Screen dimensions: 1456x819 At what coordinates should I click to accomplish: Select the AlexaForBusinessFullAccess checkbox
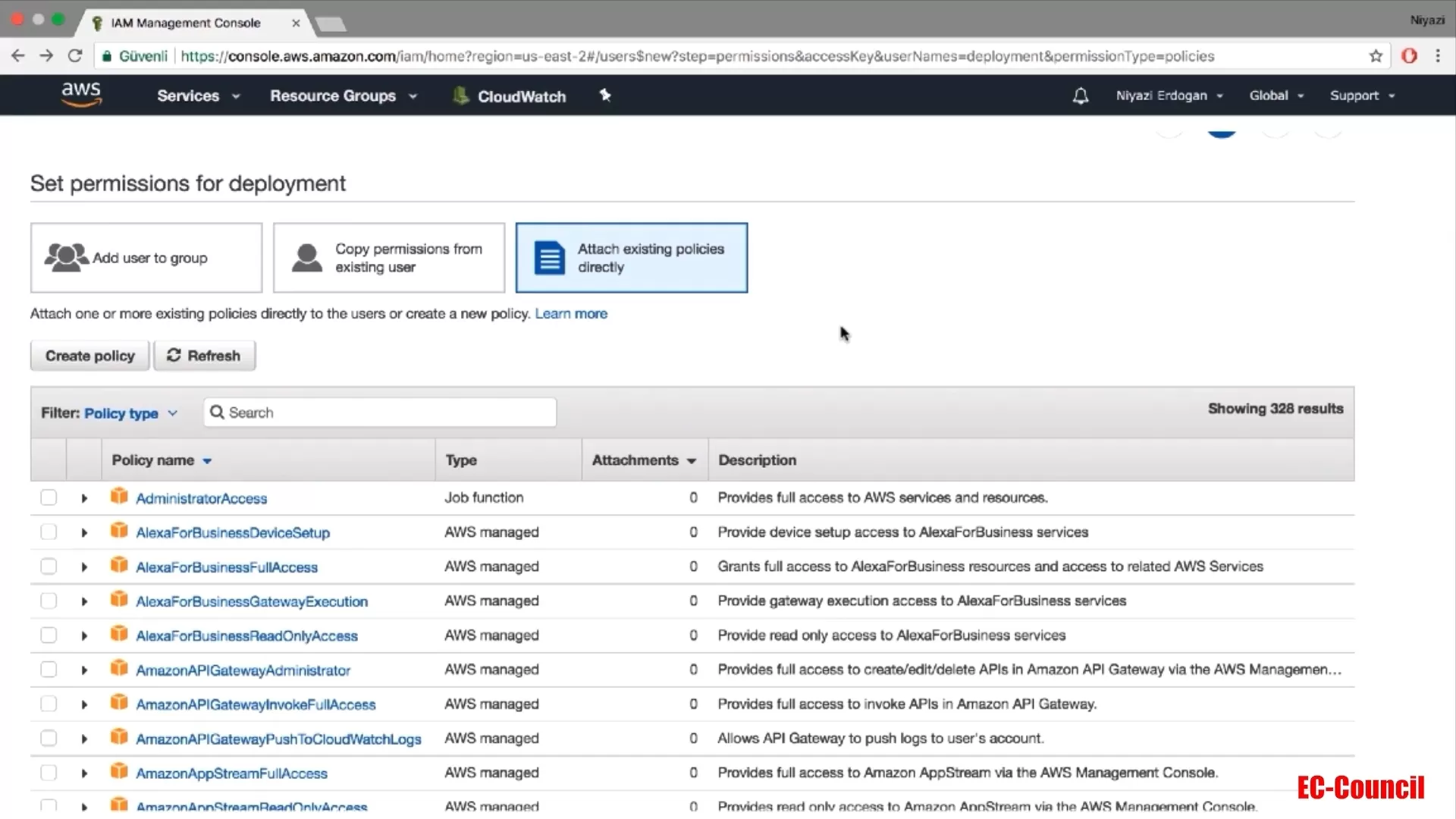coord(49,566)
